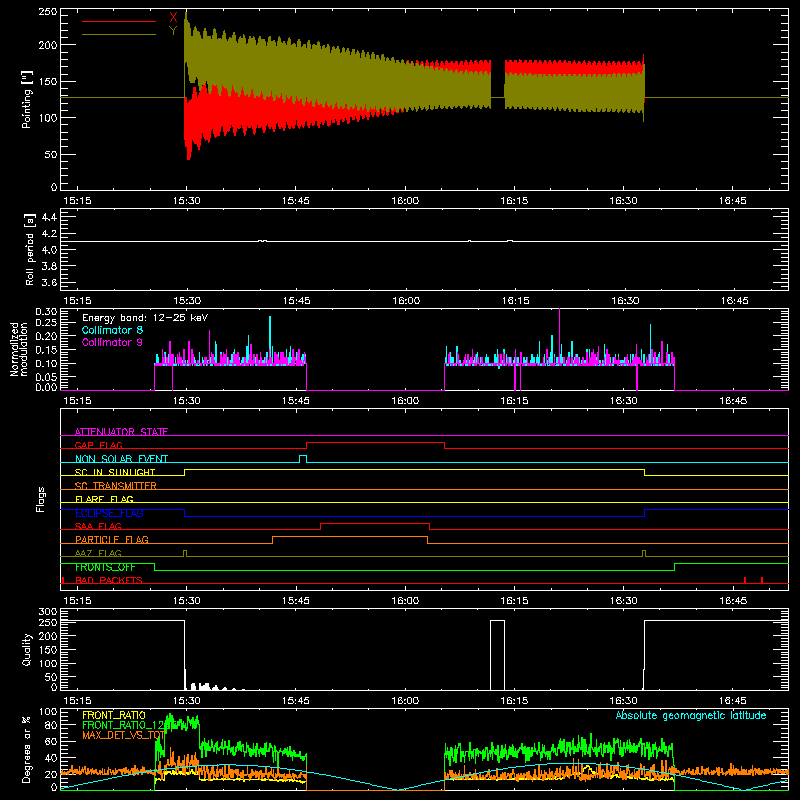Click 'Absolute geomagnetic latitude' legend text

tap(691, 715)
